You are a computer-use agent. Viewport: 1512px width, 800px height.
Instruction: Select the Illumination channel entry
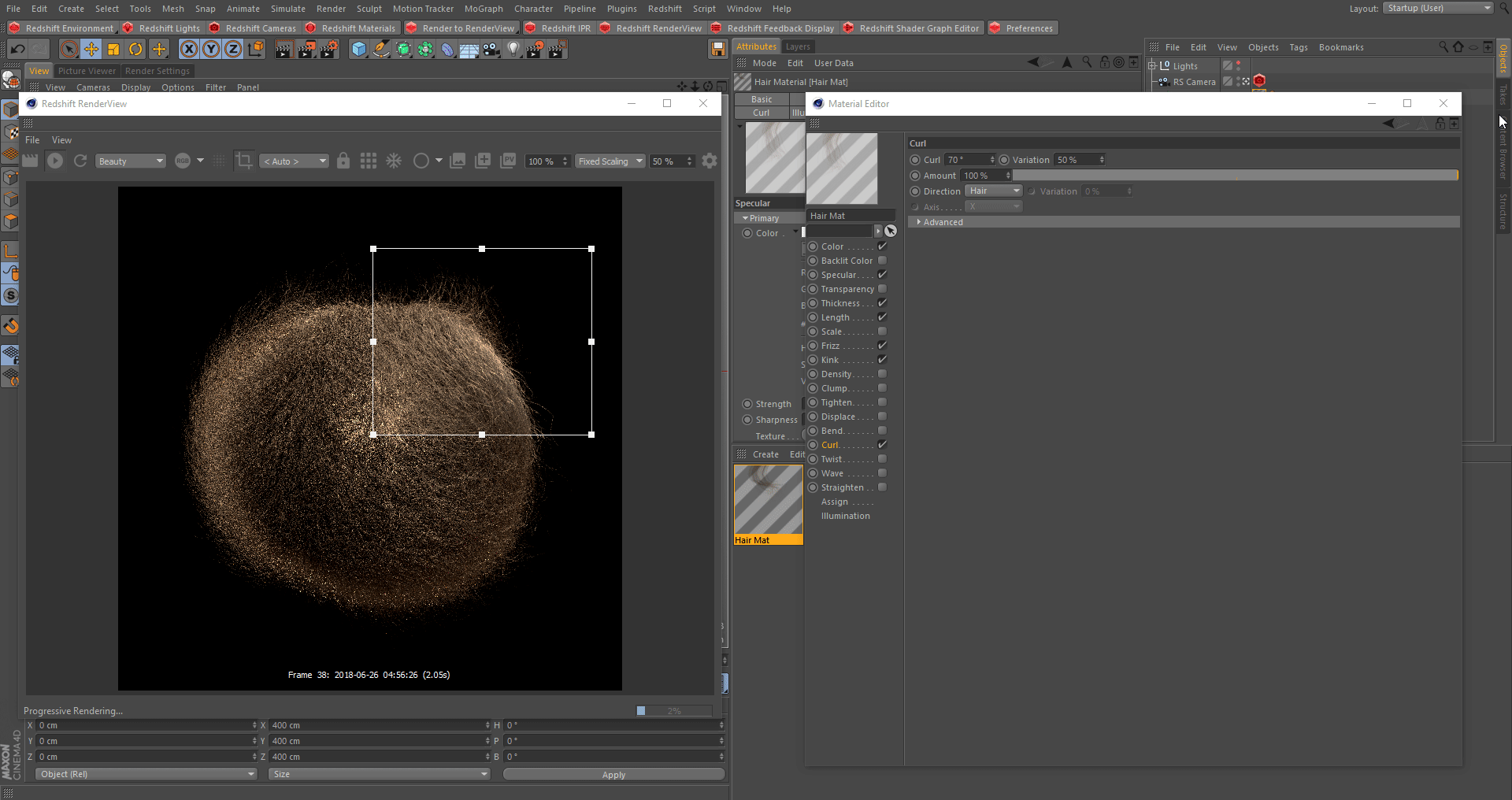pos(845,517)
